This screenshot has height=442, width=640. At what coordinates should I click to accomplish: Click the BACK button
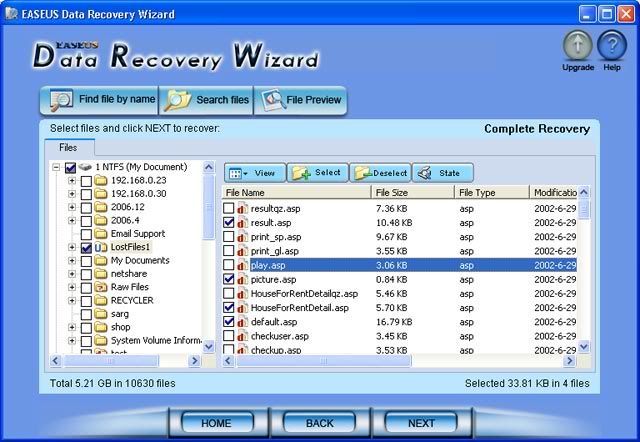pos(320,423)
